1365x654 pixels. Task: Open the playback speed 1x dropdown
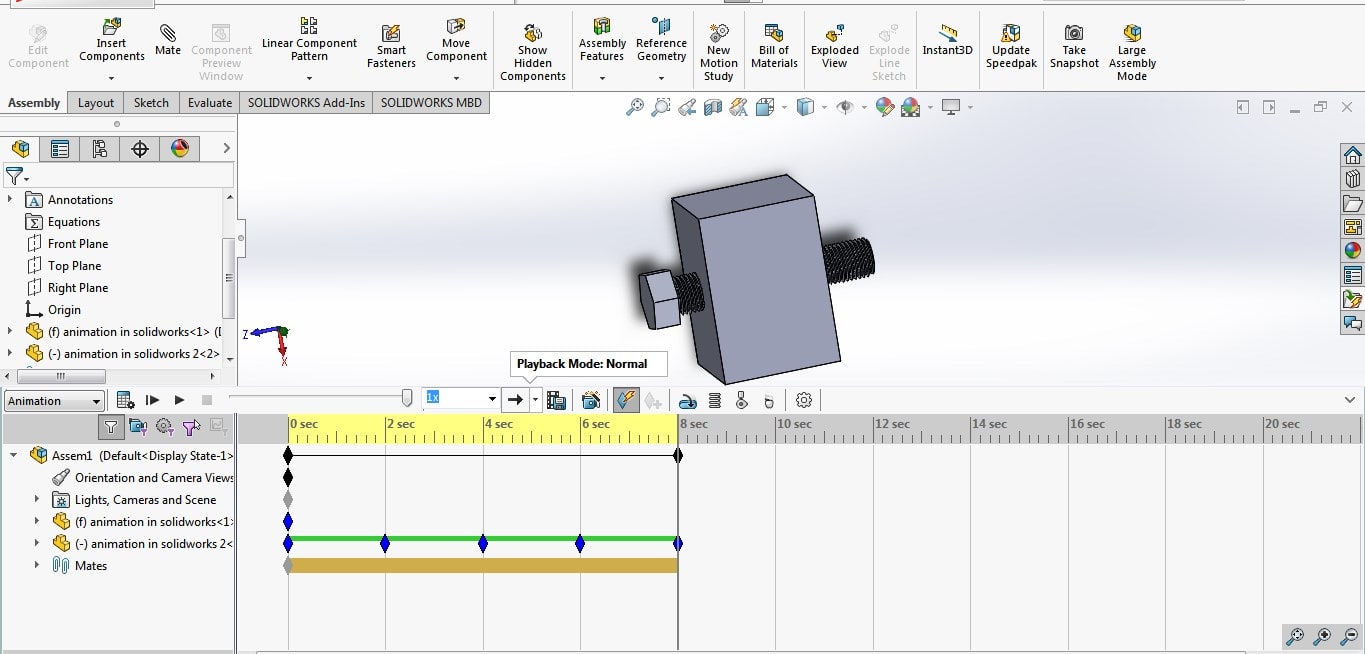pyautogui.click(x=492, y=399)
